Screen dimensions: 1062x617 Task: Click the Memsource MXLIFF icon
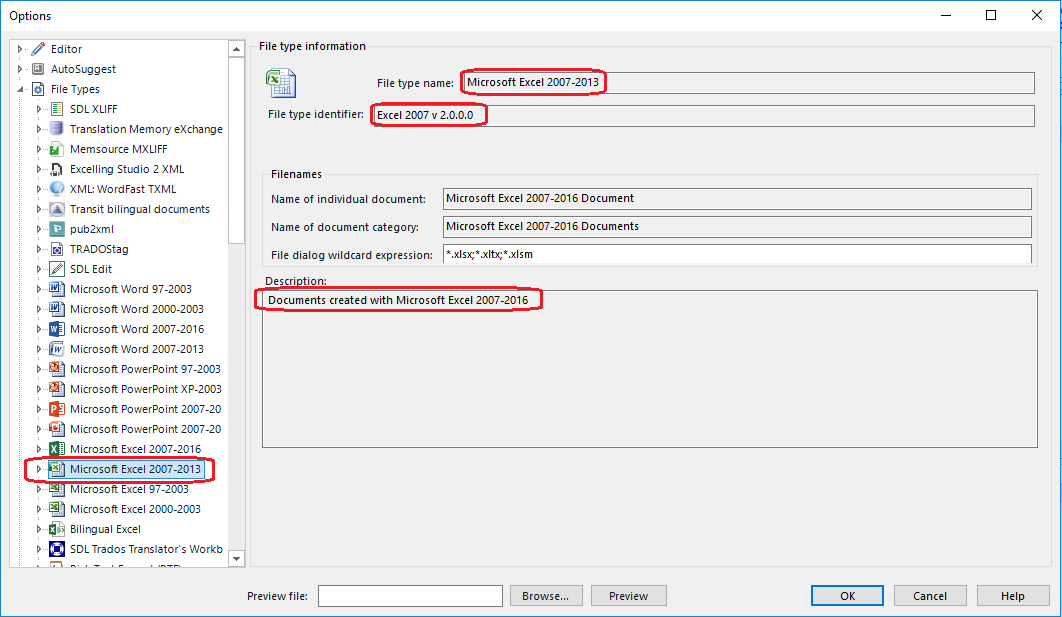point(58,149)
